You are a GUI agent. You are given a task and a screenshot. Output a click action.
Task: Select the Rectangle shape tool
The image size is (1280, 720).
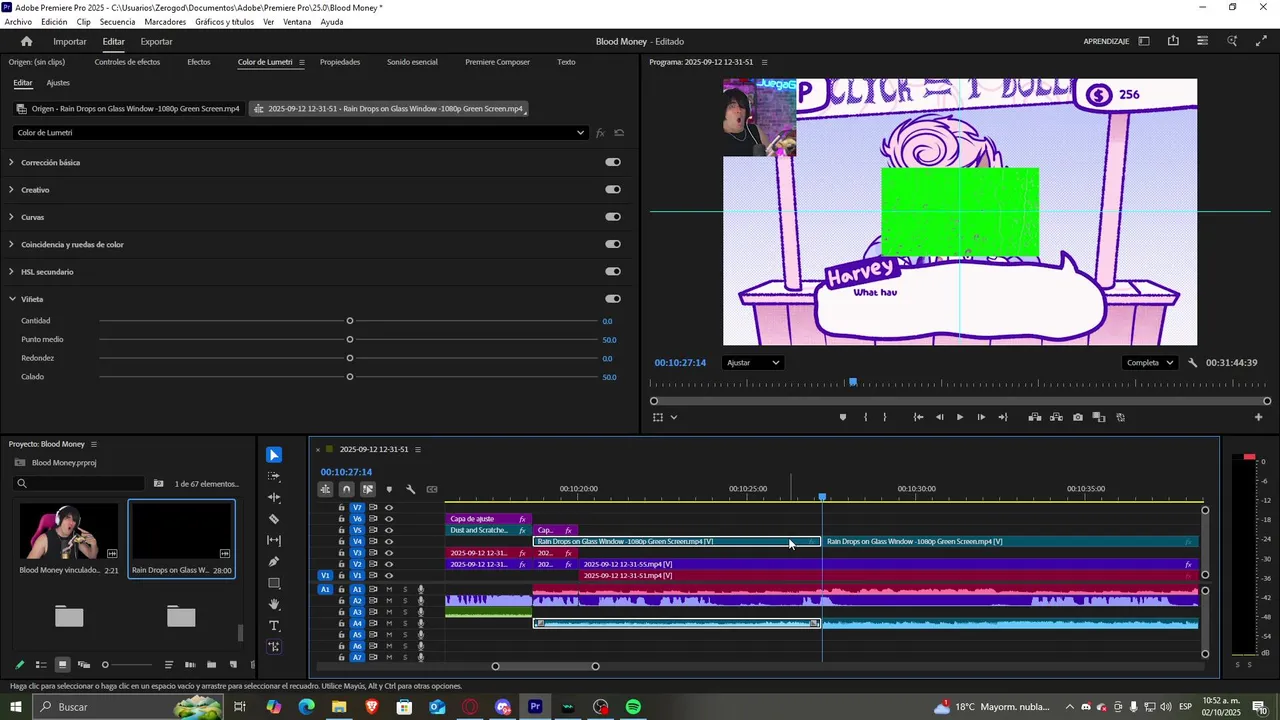click(274, 583)
